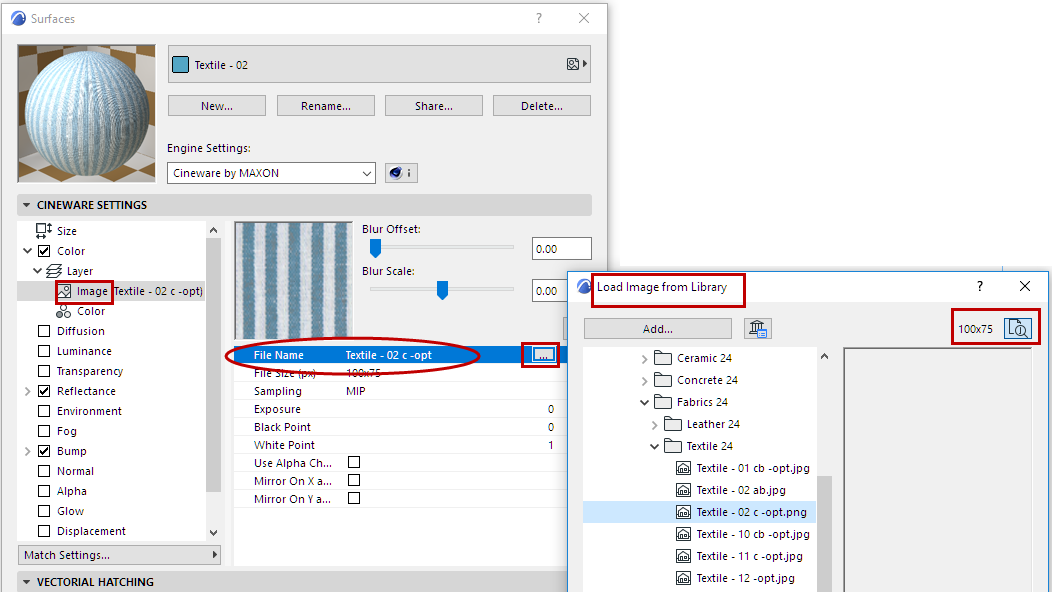Click the Rename... button

point(325,106)
